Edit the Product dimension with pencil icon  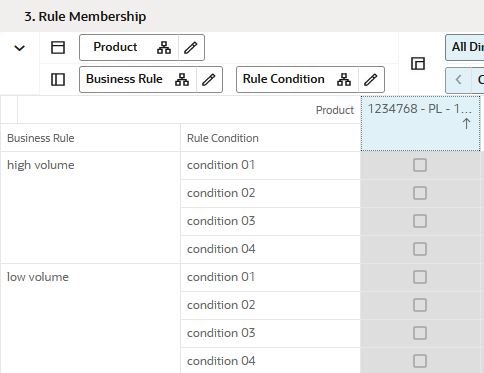pos(191,48)
